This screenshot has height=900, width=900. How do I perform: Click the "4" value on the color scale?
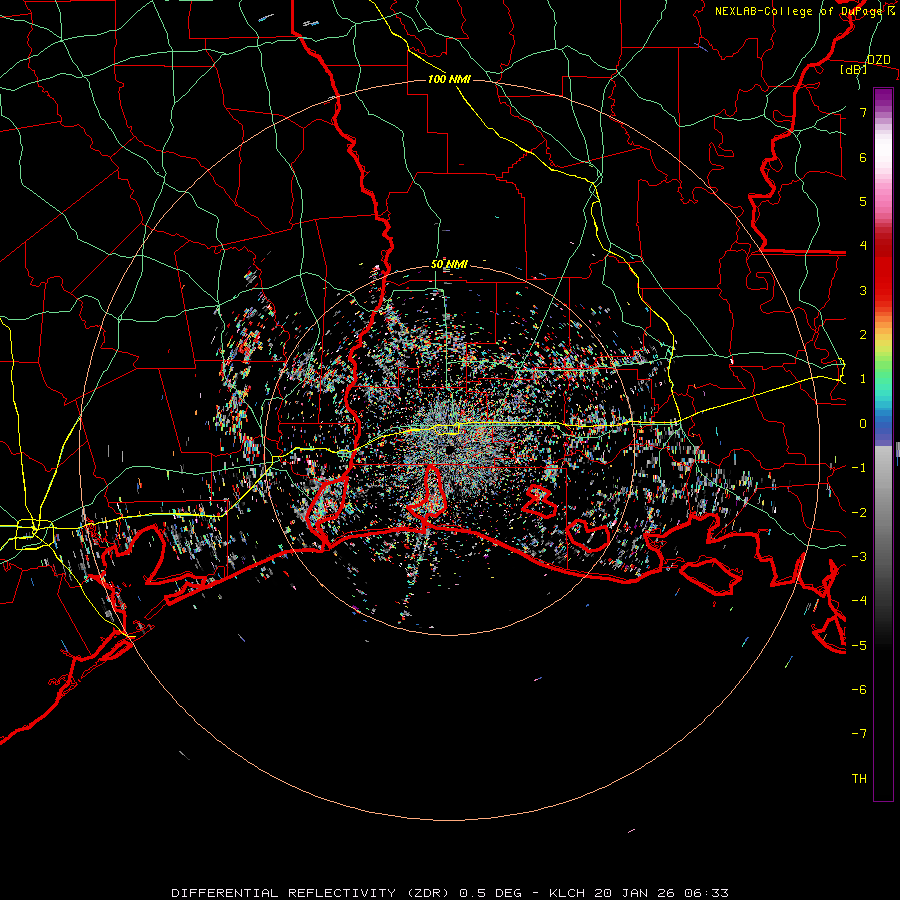tap(863, 246)
